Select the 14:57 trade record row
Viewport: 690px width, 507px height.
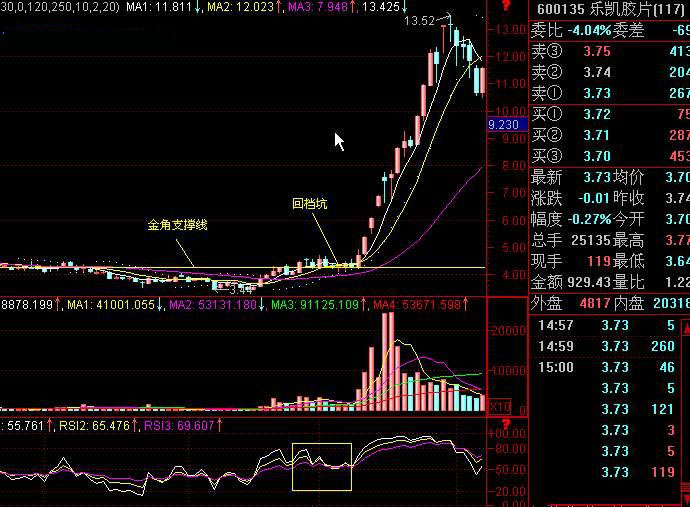pyautogui.click(x=608, y=325)
